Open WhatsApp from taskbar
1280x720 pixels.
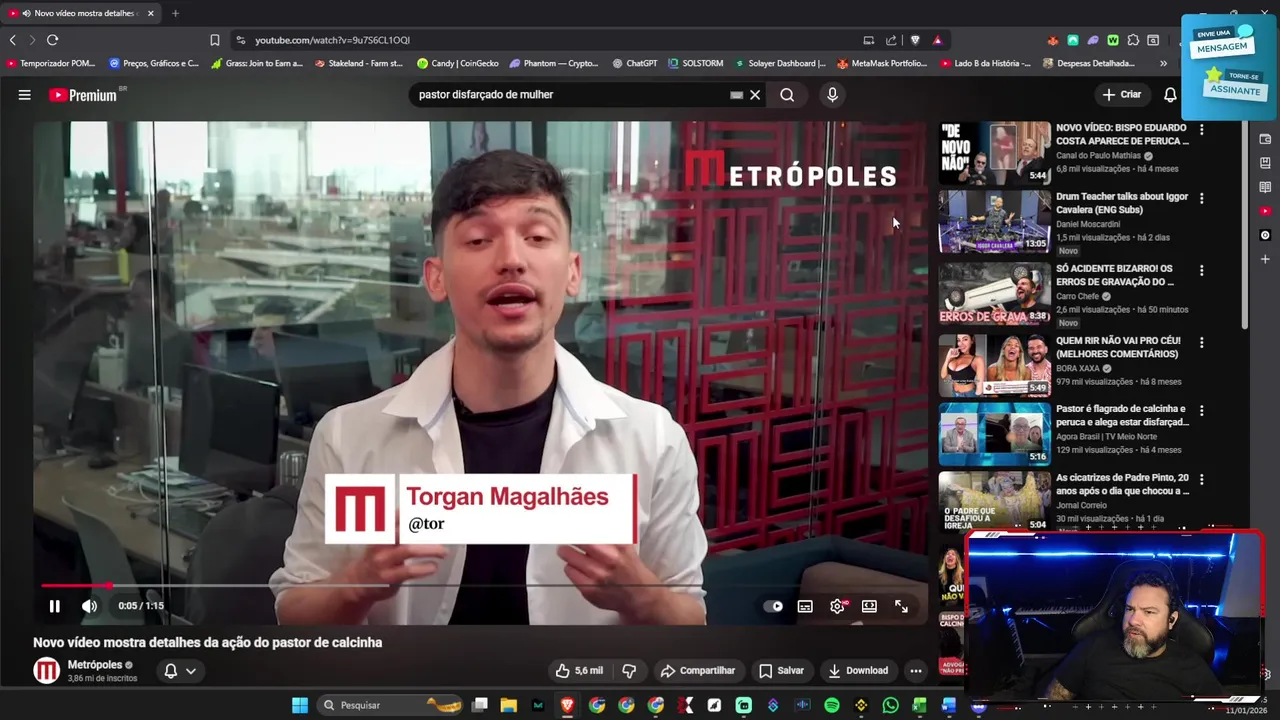coord(891,705)
